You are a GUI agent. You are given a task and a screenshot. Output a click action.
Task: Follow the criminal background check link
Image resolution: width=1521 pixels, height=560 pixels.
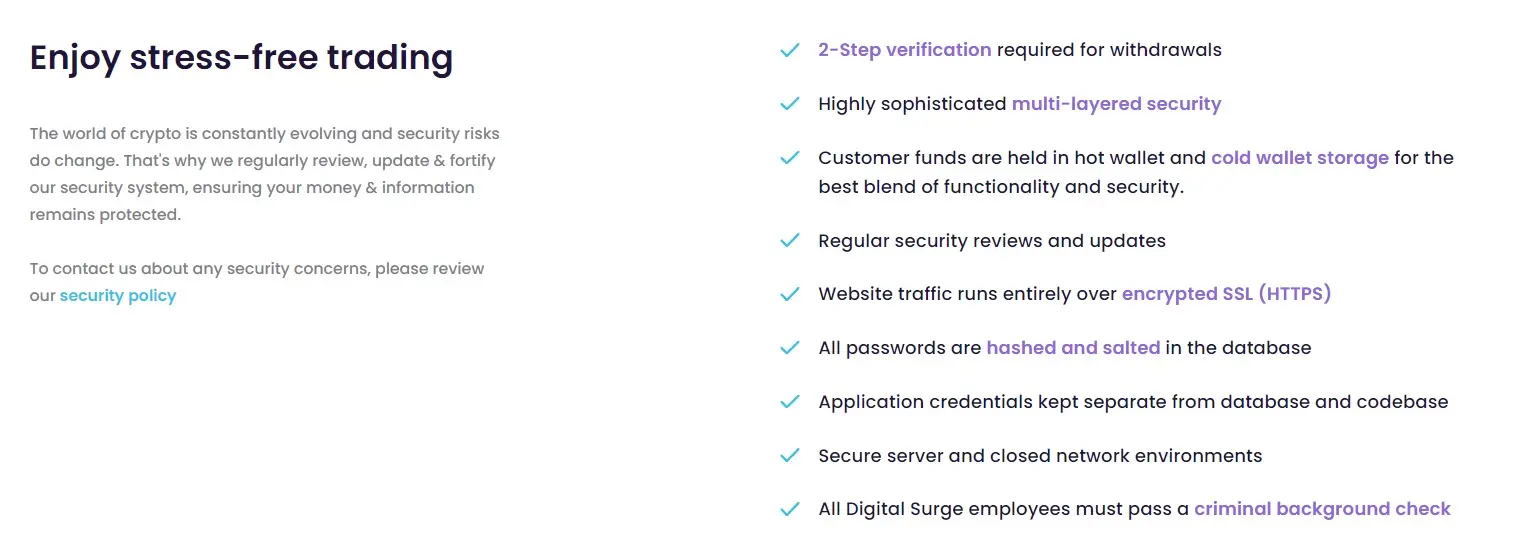coord(1322,509)
